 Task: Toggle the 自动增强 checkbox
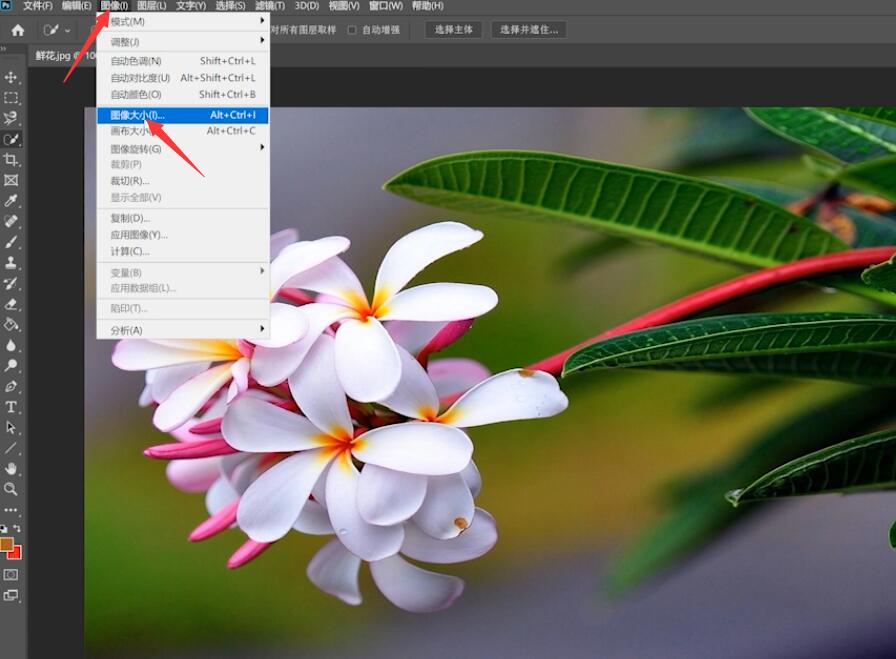click(352, 30)
